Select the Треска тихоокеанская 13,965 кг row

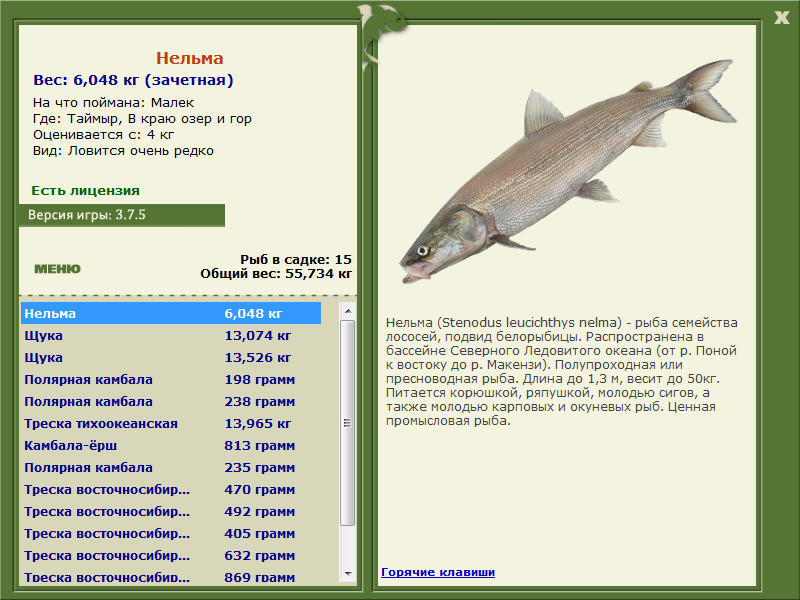(171, 423)
